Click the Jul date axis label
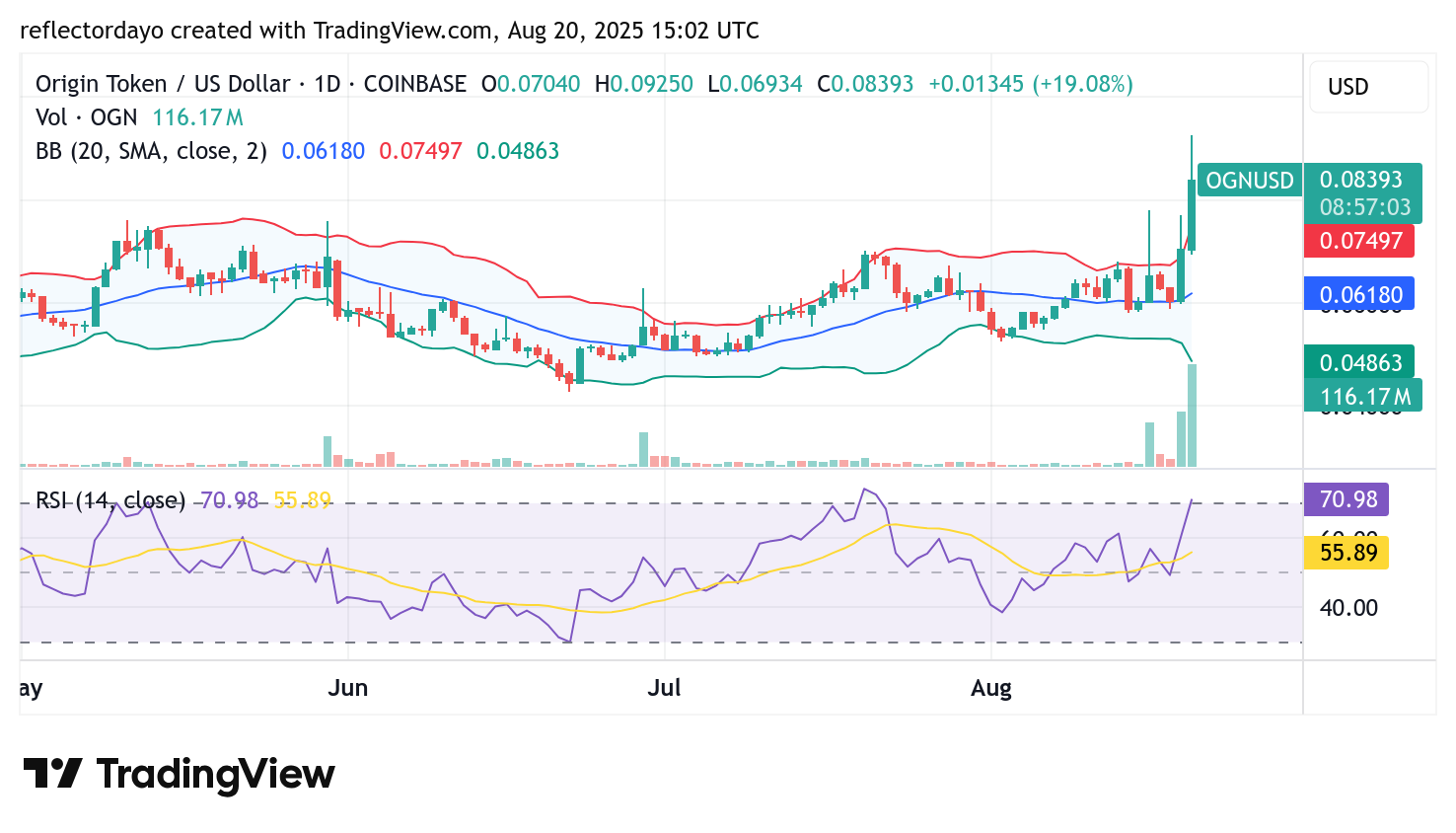 [x=664, y=688]
